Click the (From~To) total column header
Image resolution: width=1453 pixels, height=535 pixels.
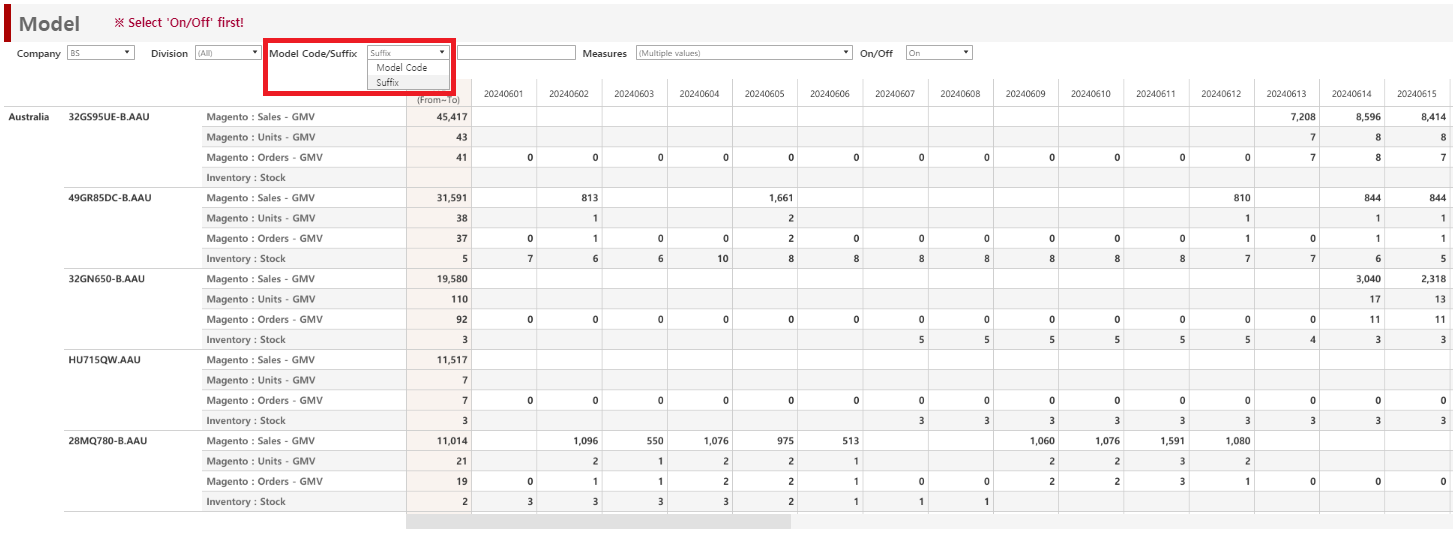click(x=438, y=99)
